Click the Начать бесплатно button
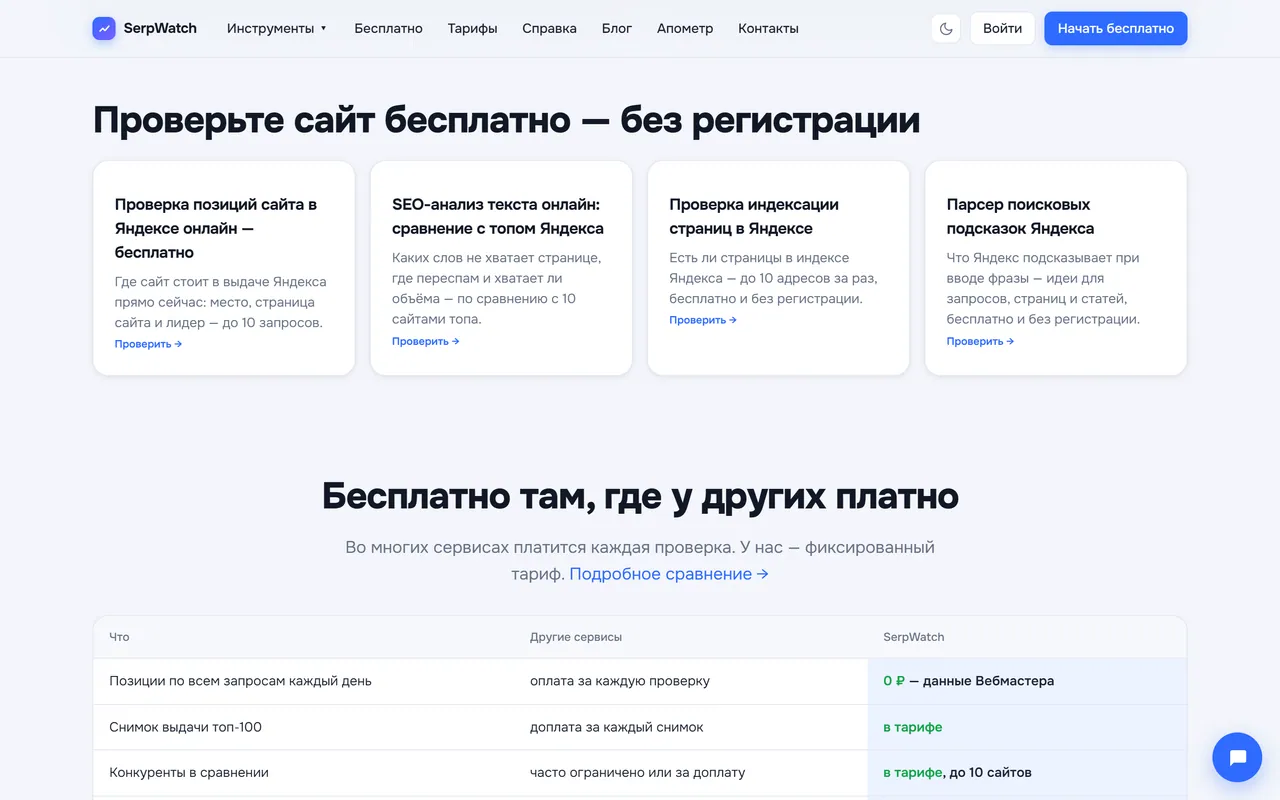1280x800 pixels. (x=1116, y=28)
